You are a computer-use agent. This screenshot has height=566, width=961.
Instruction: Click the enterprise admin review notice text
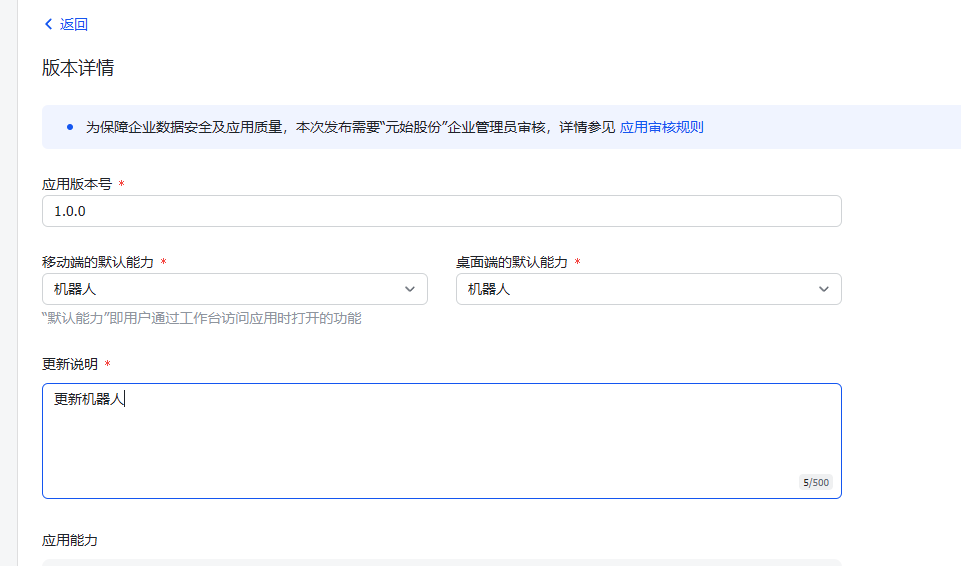coord(350,127)
